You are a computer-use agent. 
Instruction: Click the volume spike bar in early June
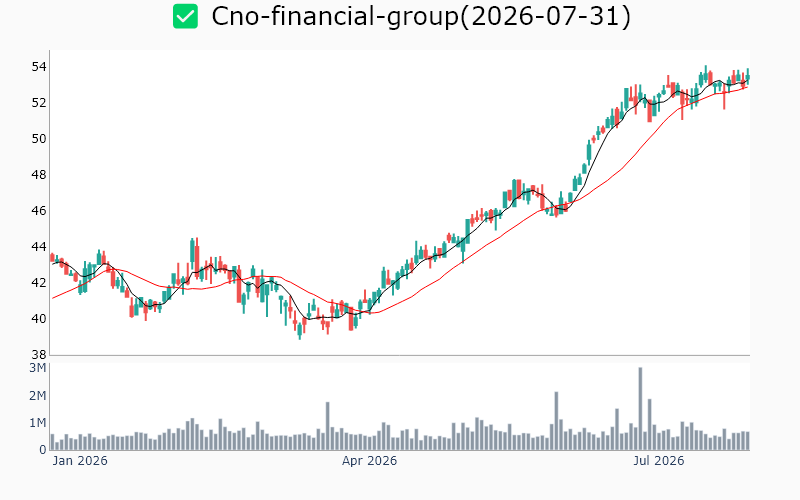(556, 421)
